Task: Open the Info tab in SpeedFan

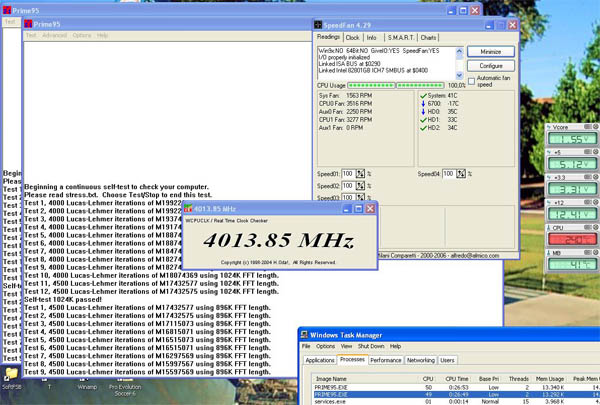Action: click(372, 38)
